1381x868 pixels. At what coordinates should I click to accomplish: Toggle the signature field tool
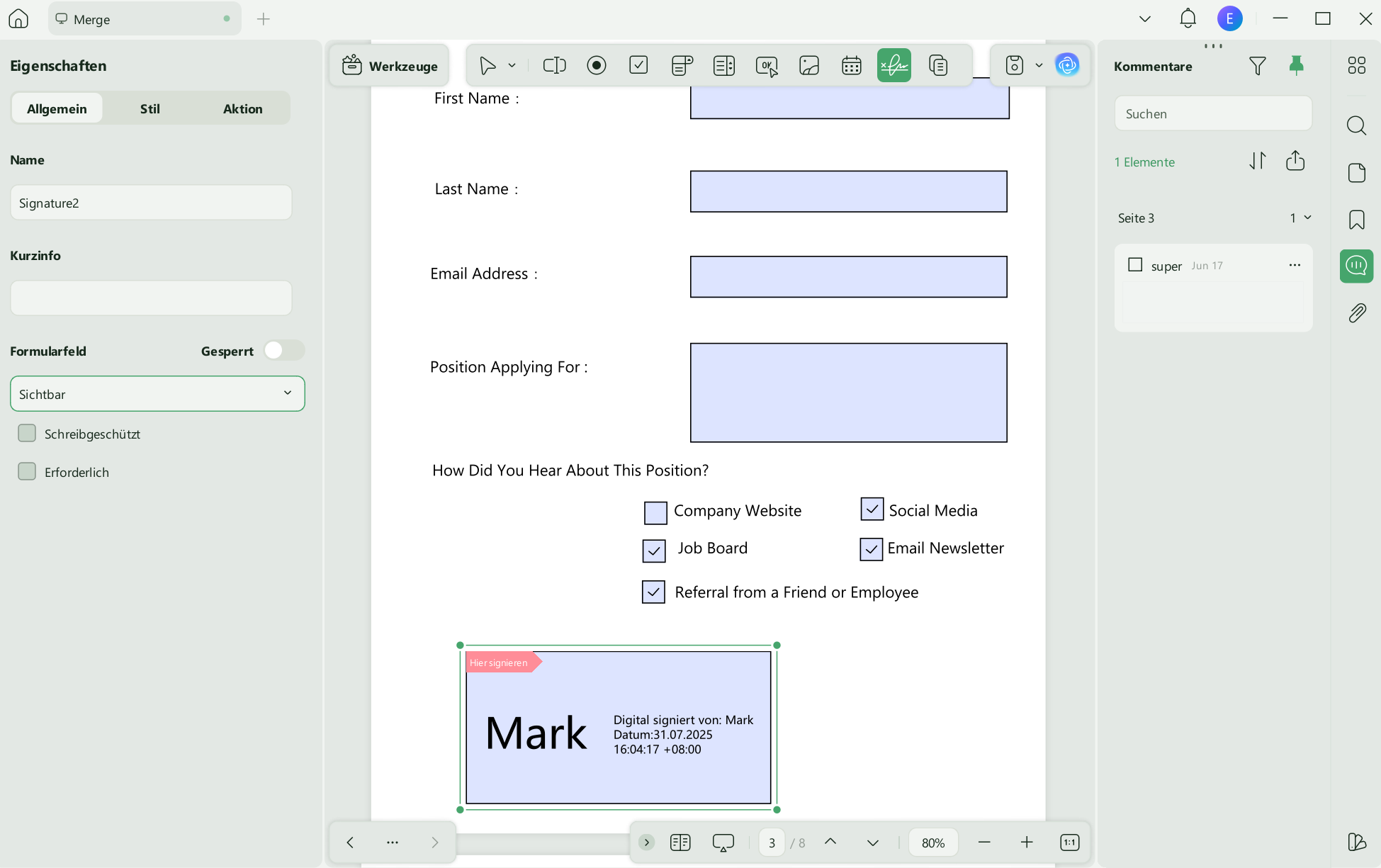pos(894,66)
